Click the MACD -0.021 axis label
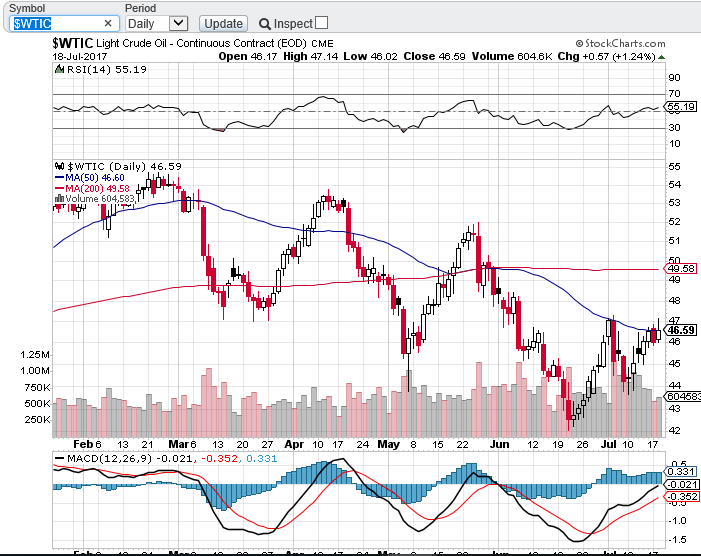Viewport: 701px width, 556px height. coord(682,484)
